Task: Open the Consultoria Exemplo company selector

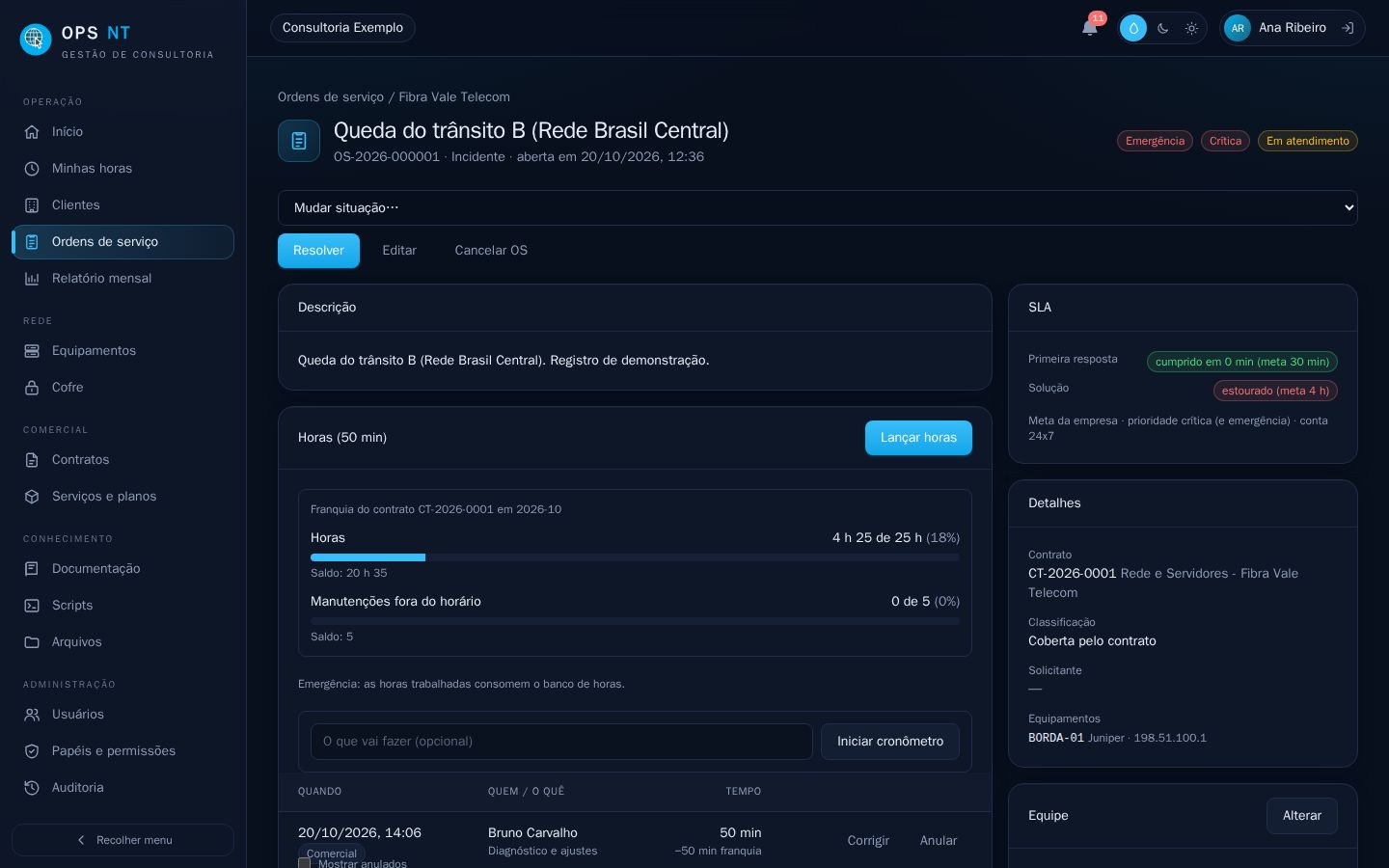Action: click(x=342, y=28)
